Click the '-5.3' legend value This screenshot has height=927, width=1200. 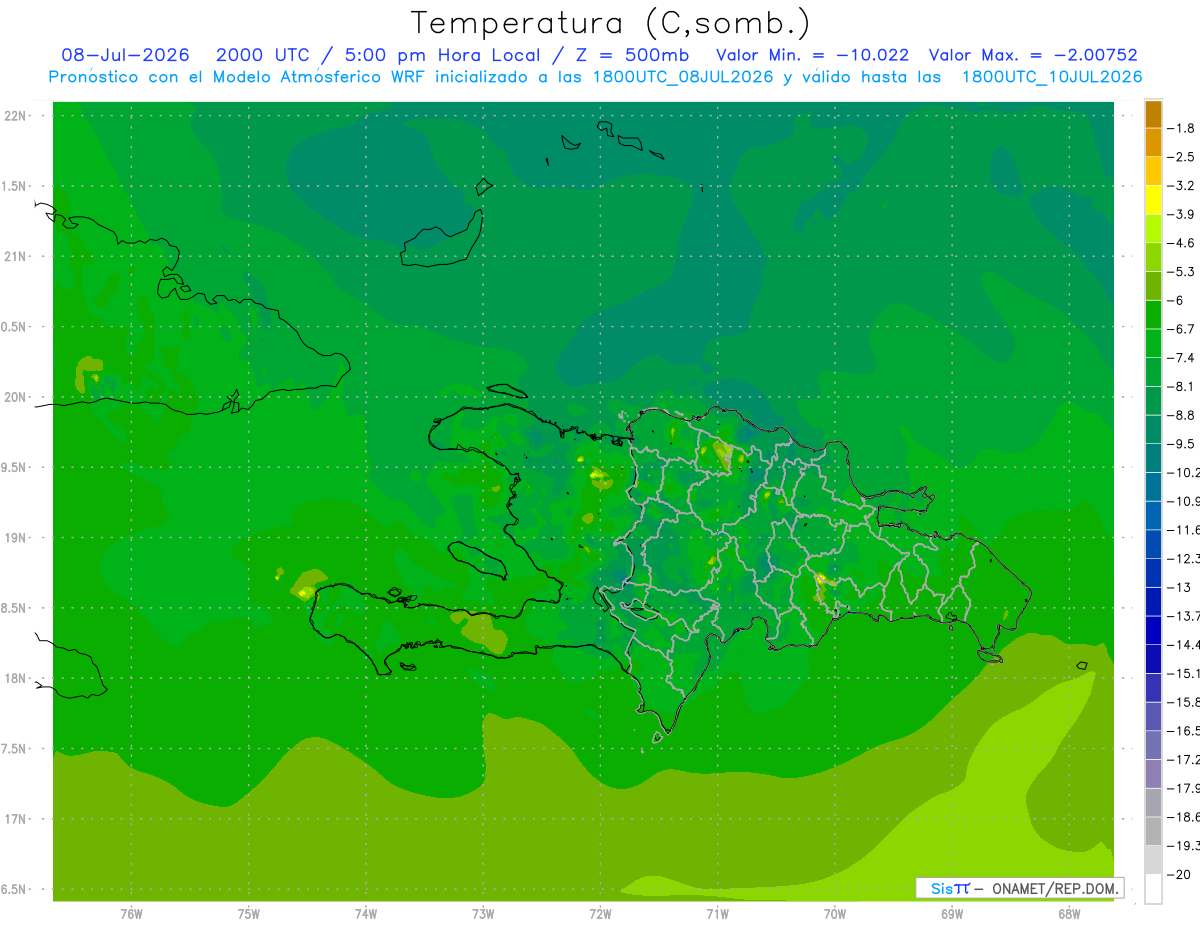click(x=1183, y=271)
